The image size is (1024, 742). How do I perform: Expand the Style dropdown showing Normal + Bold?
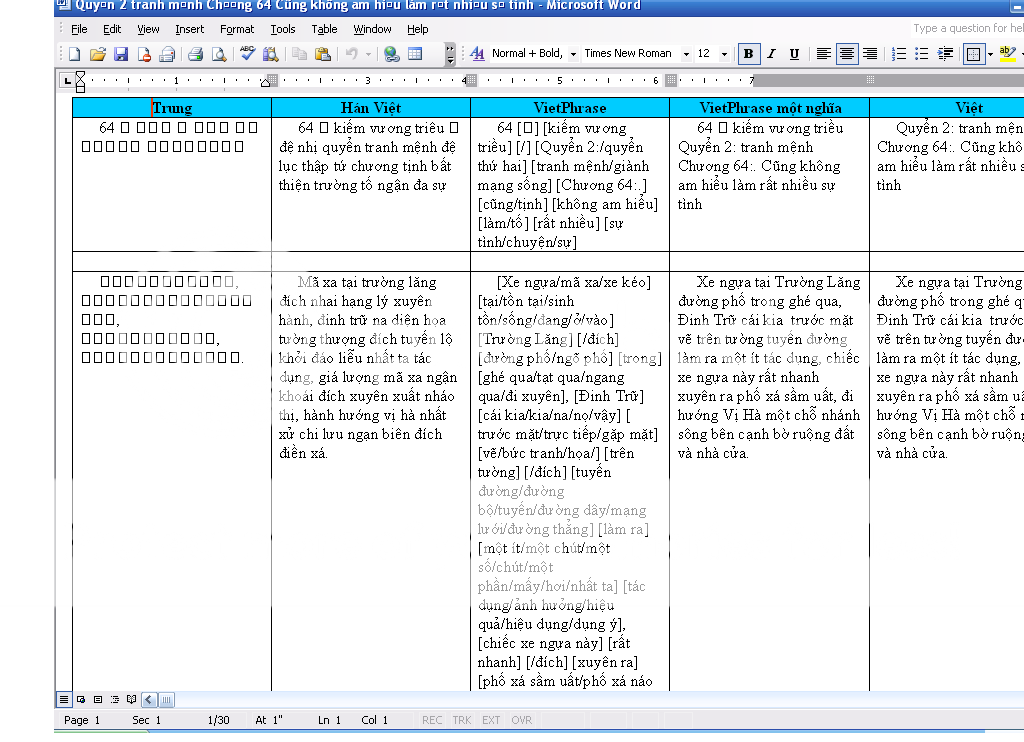pos(573,54)
